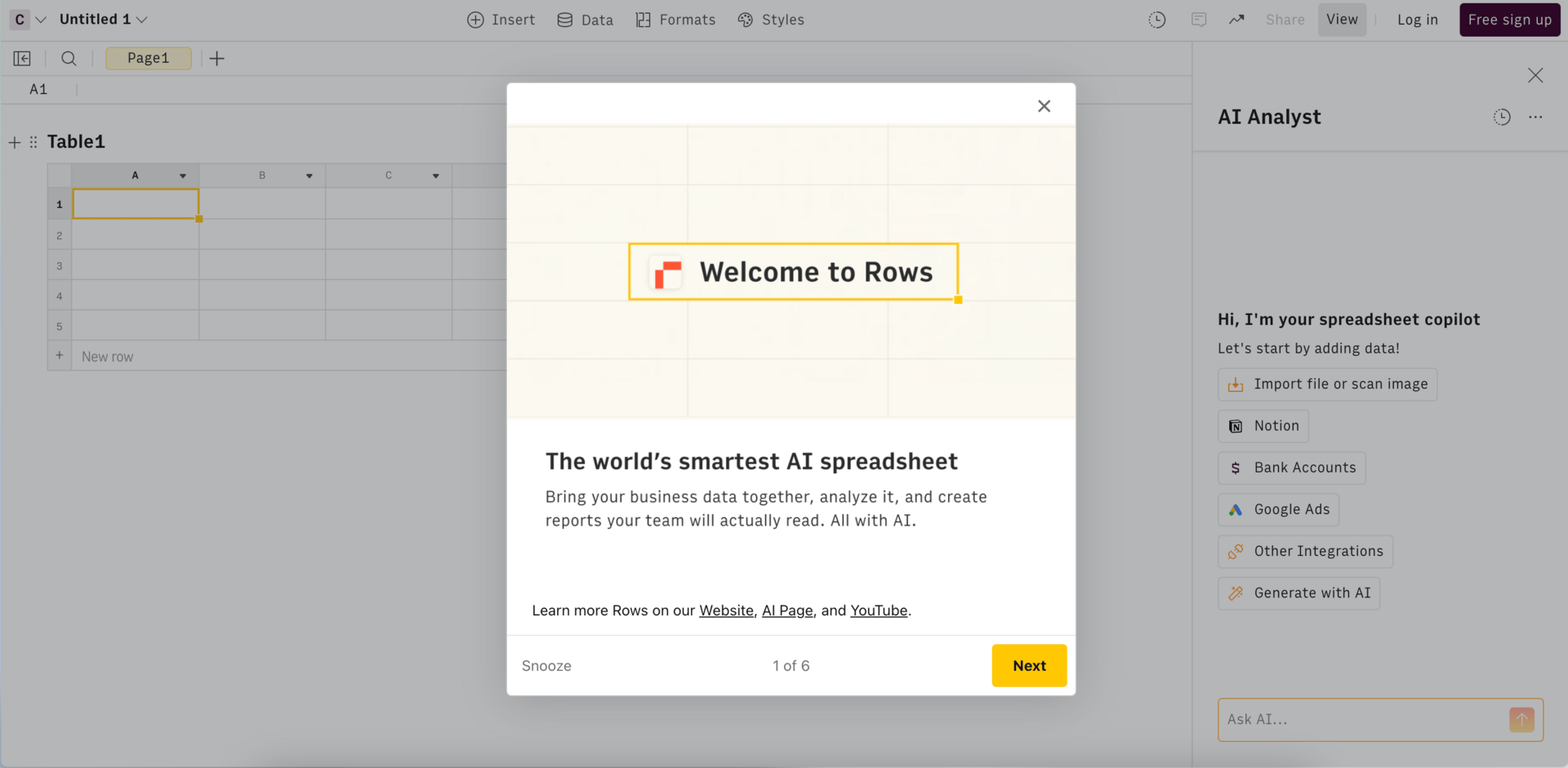Click the Free sign up button
The height and width of the screenshot is (768, 1568).
click(x=1509, y=20)
